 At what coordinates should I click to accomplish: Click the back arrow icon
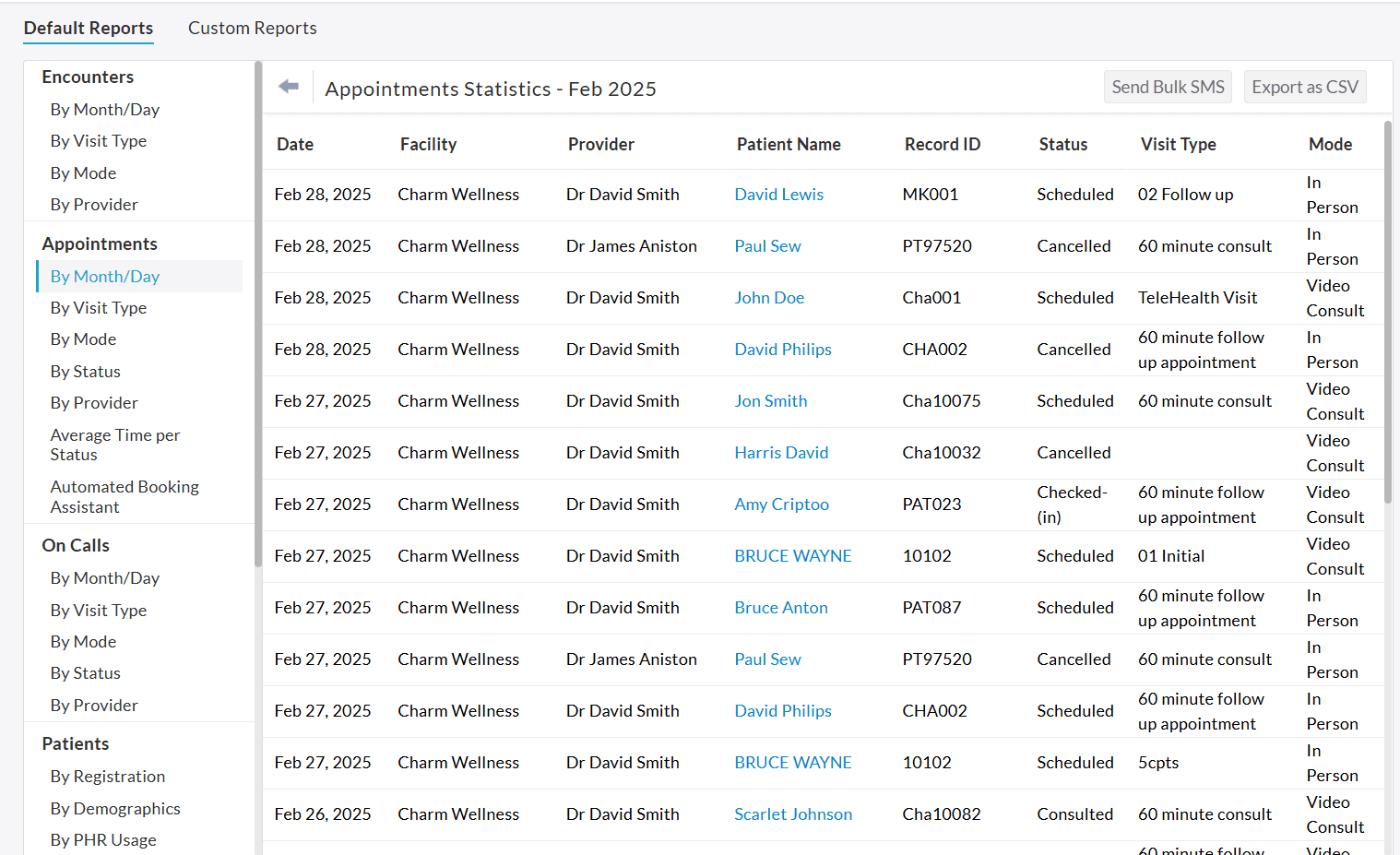point(289,87)
